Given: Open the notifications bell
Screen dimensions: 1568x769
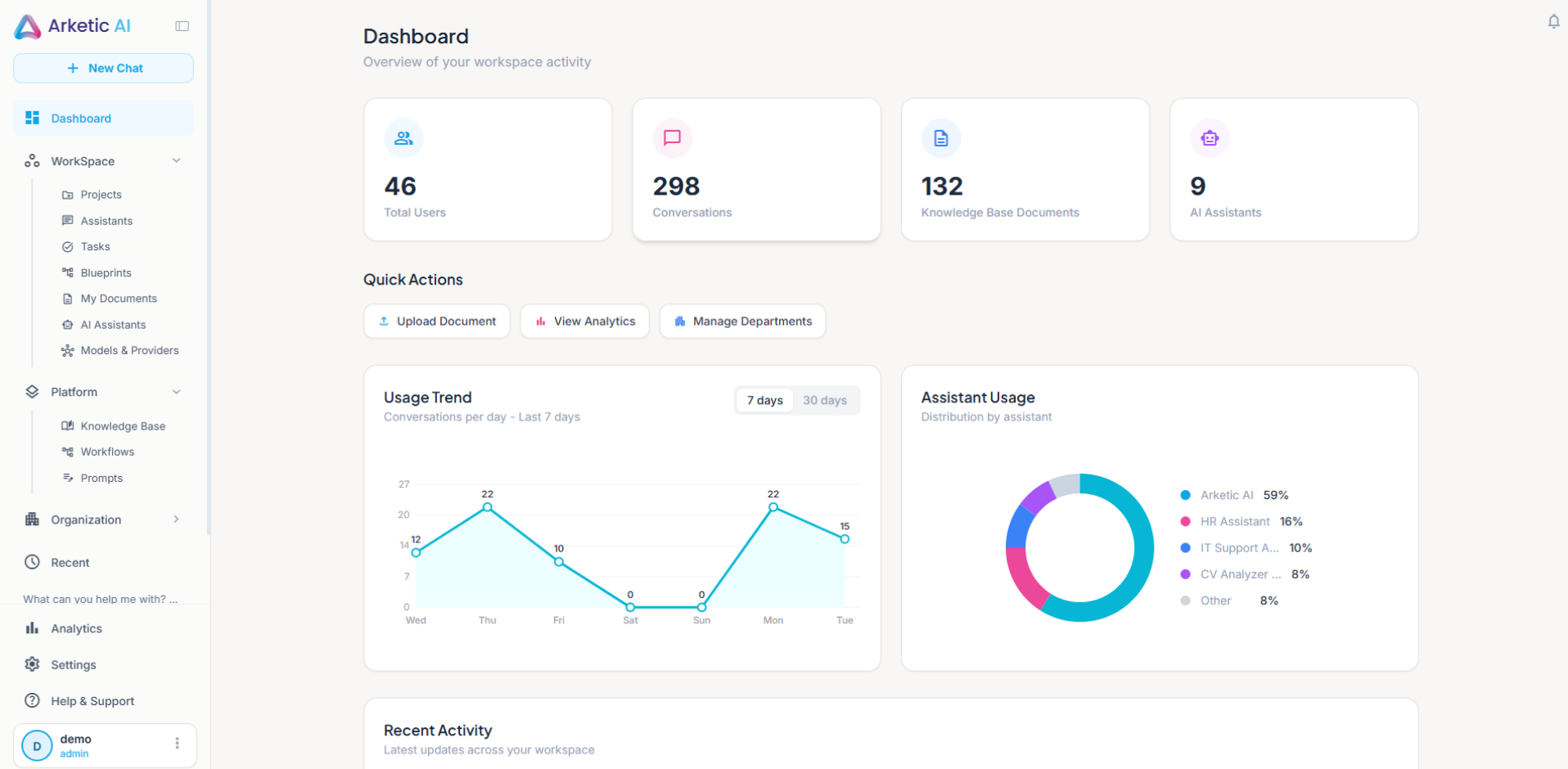Looking at the screenshot, I should click(x=1553, y=22).
